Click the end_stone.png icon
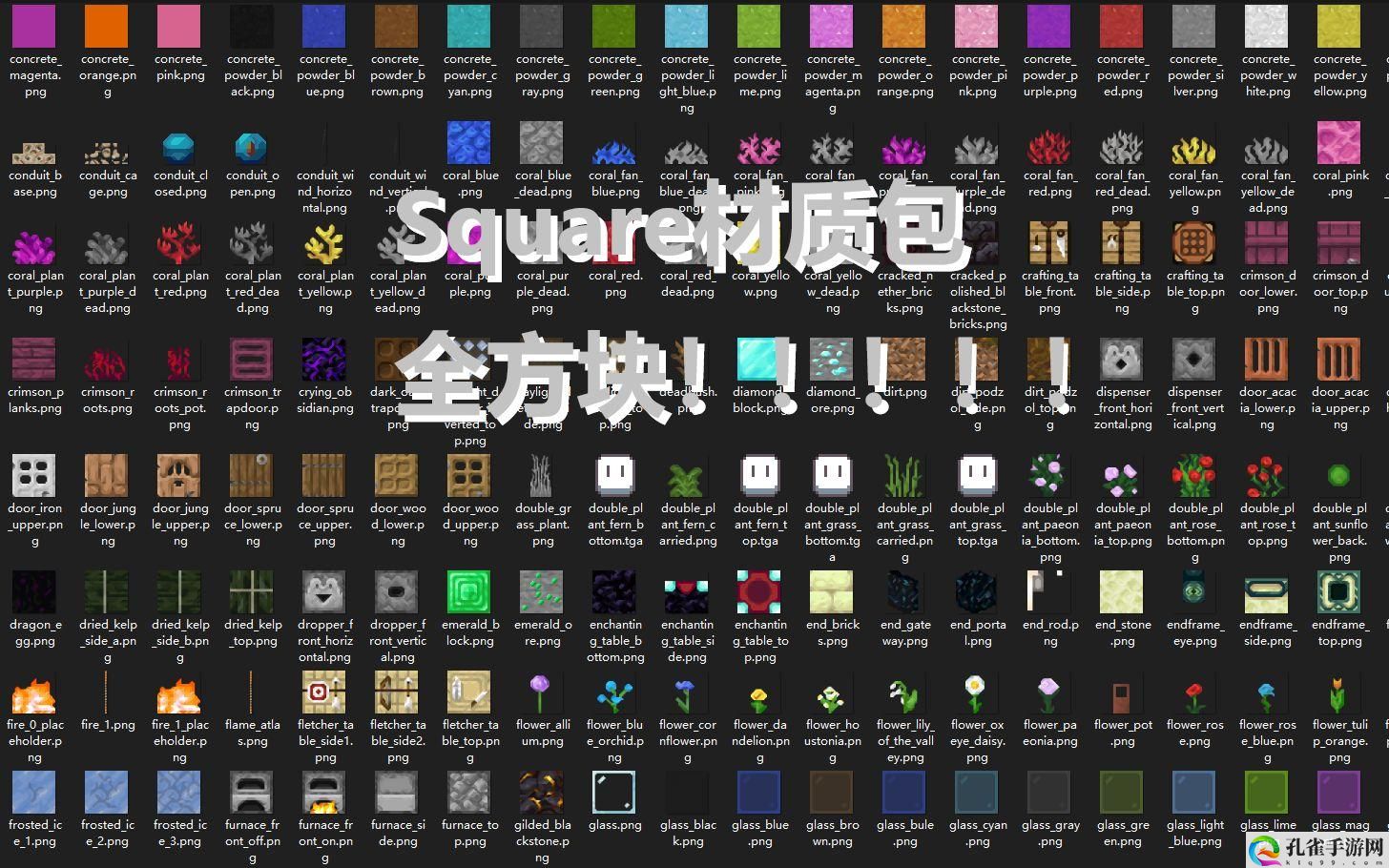This screenshot has height=868, width=1389. (x=1122, y=591)
